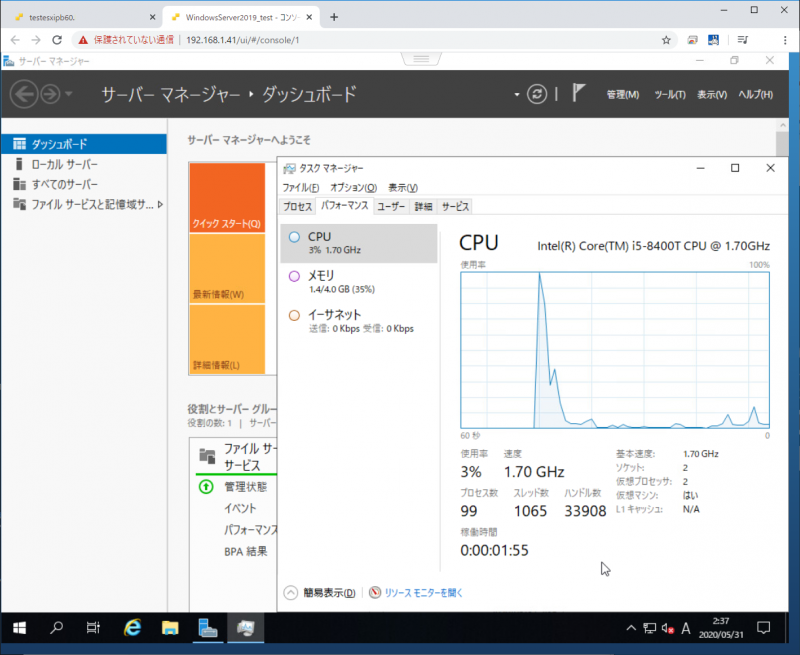
Task: Click the Task Manager title icon
Action: [x=289, y=168]
